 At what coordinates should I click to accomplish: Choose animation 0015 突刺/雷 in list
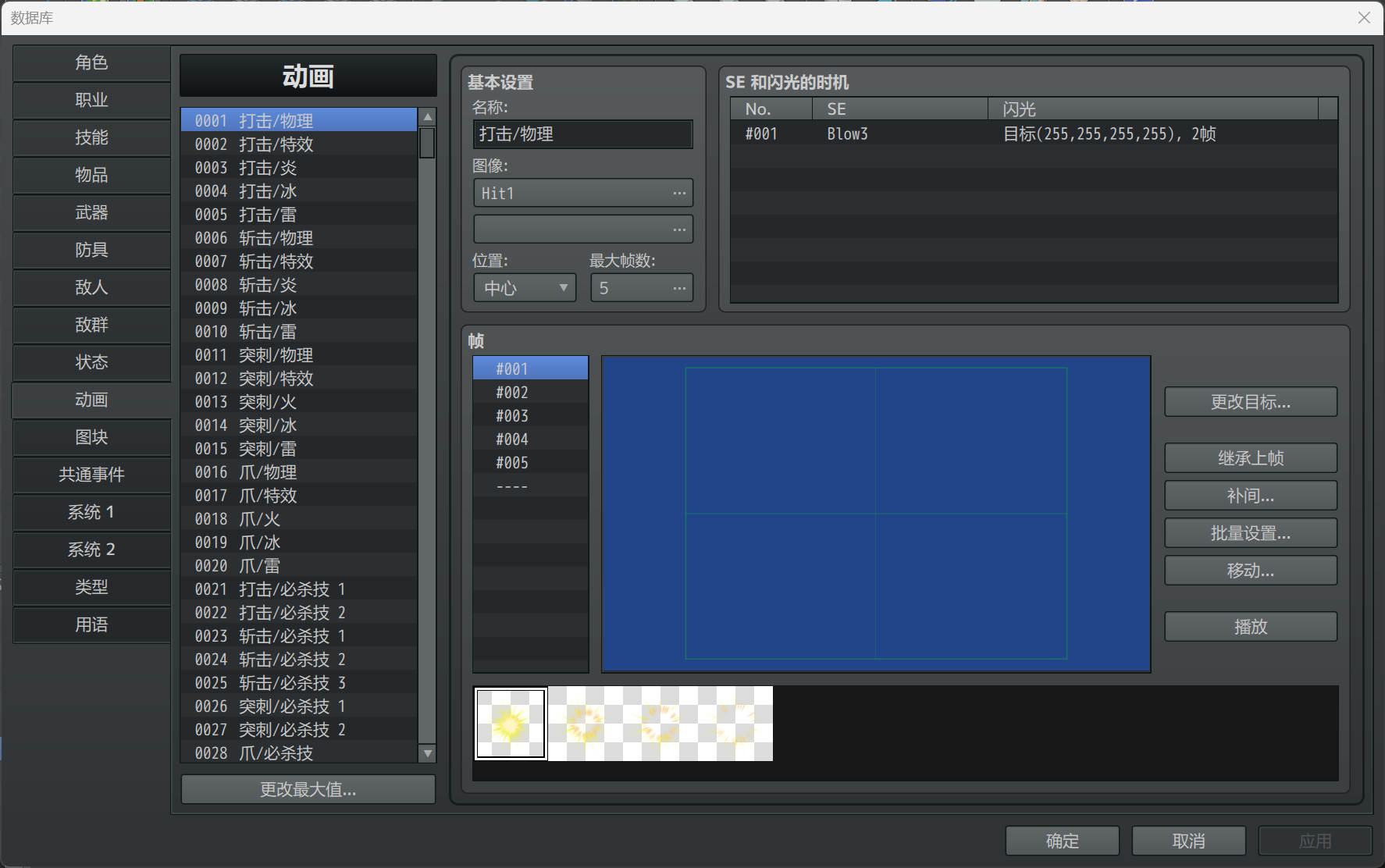coord(299,449)
